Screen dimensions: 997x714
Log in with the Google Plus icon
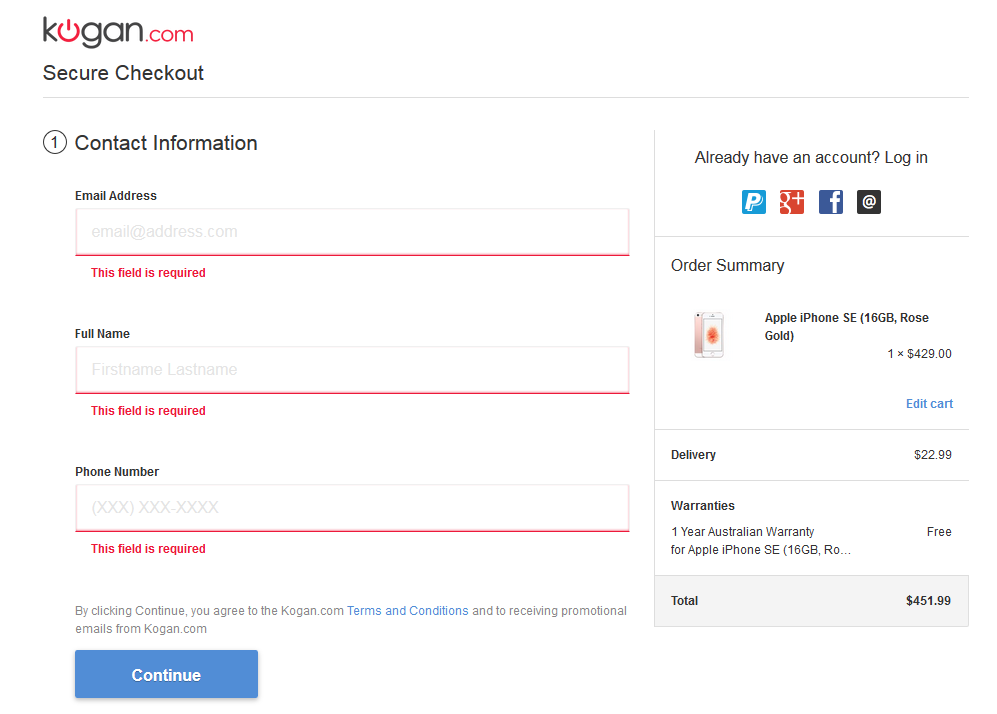click(x=792, y=202)
